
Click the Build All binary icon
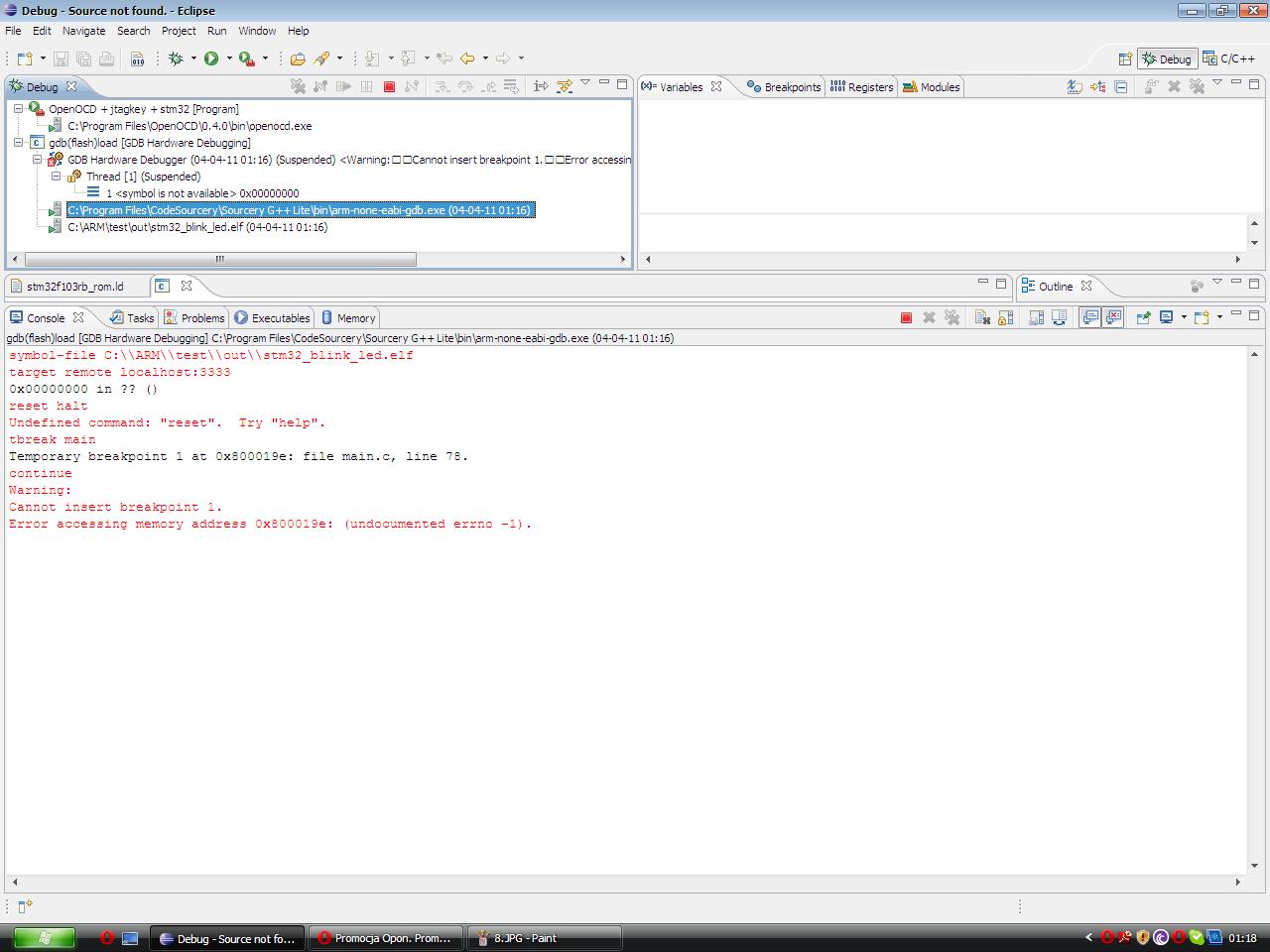(137, 59)
